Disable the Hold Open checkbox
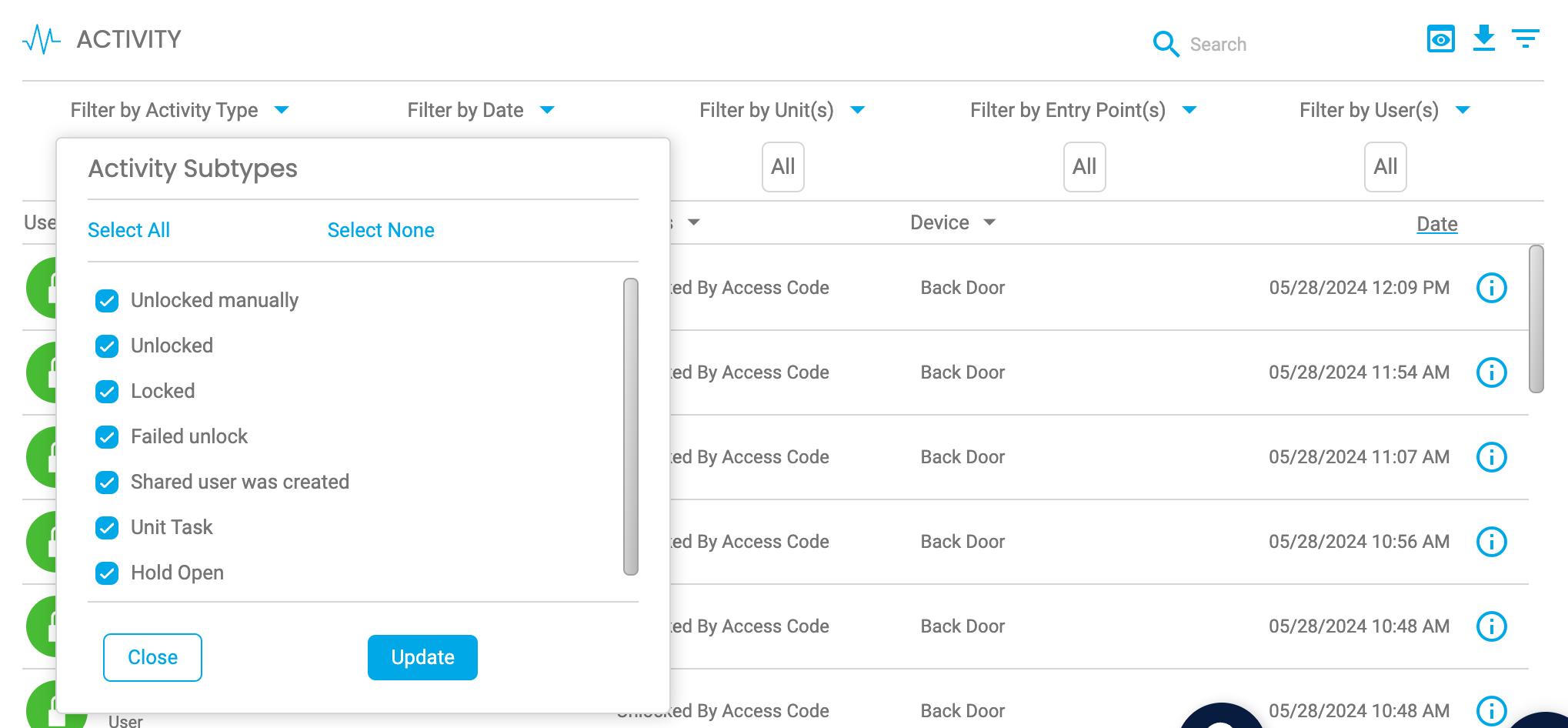1568x728 pixels. (107, 573)
